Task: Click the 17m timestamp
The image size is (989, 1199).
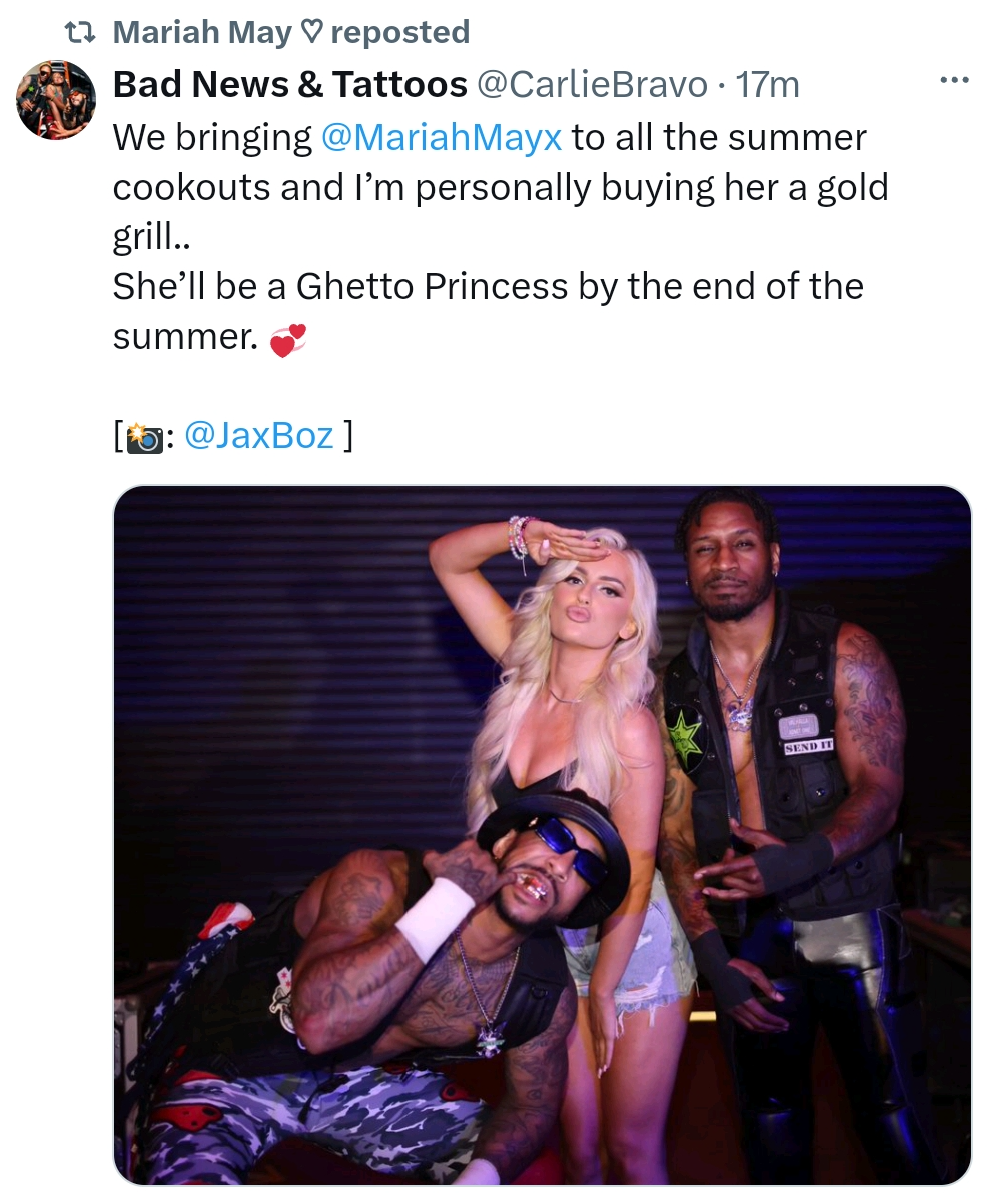Action: click(x=767, y=84)
